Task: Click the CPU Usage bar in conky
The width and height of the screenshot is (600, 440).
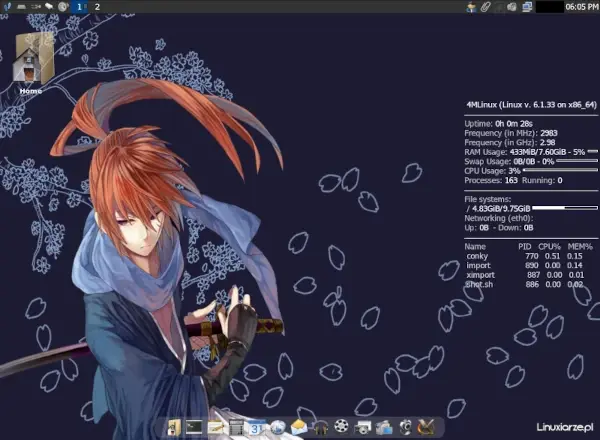Action: [x=560, y=171]
